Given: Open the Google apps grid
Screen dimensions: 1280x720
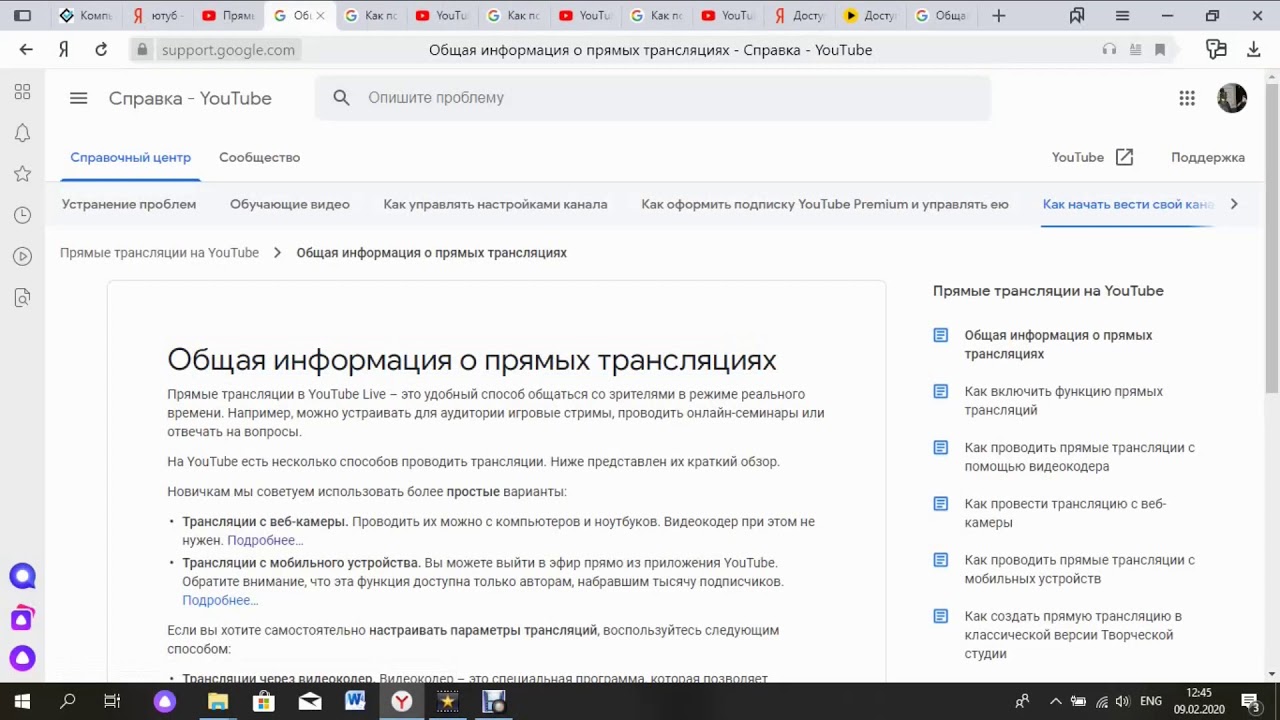Looking at the screenshot, I should pos(1187,98).
